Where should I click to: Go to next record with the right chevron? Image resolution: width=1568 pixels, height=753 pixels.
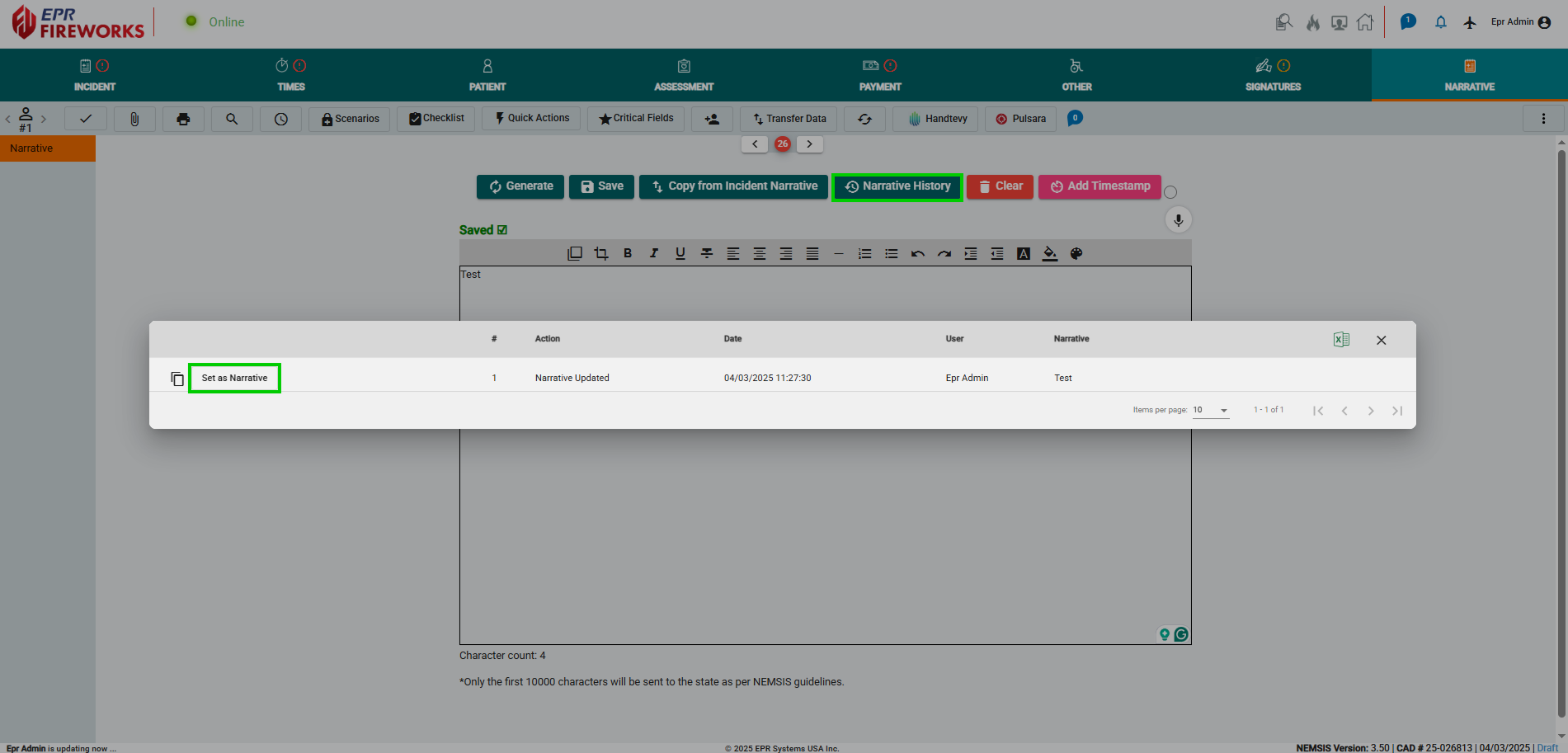tap(809, 144)
